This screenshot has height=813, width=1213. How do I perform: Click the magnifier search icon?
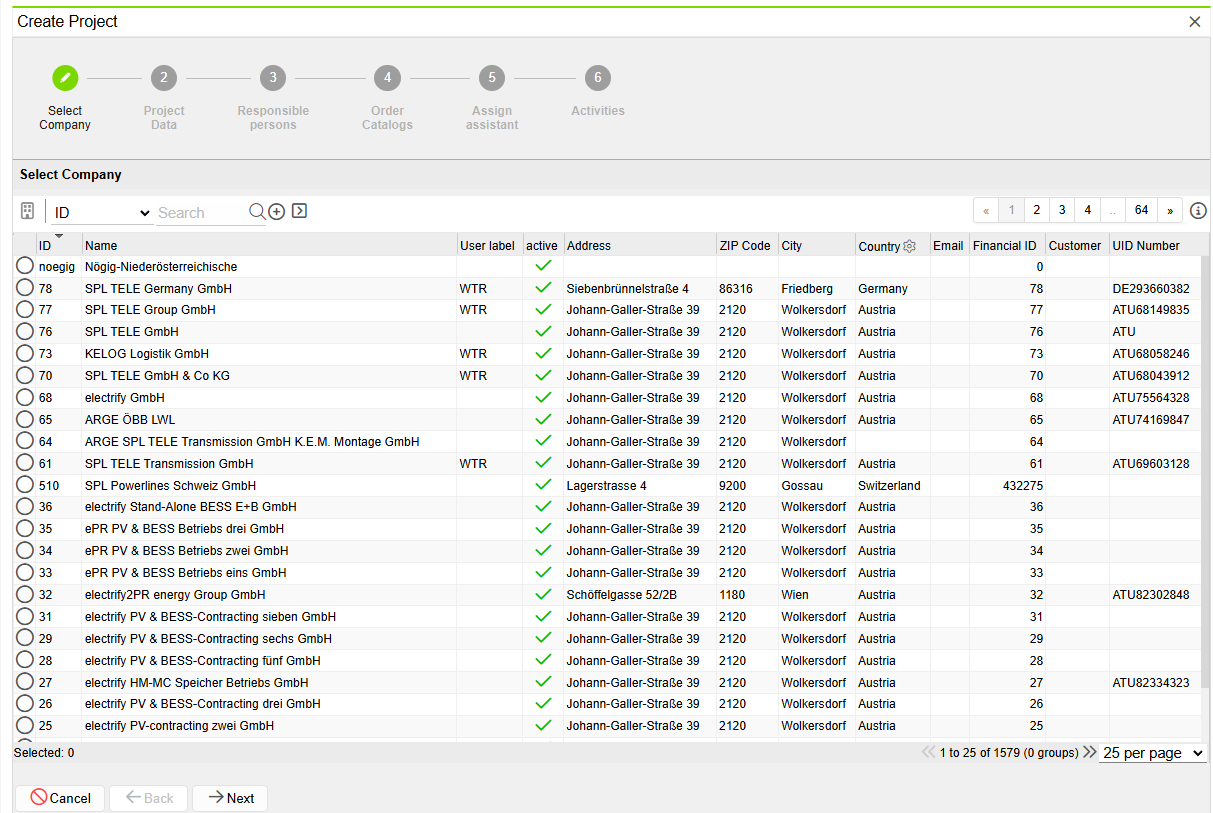coord(257,211)
